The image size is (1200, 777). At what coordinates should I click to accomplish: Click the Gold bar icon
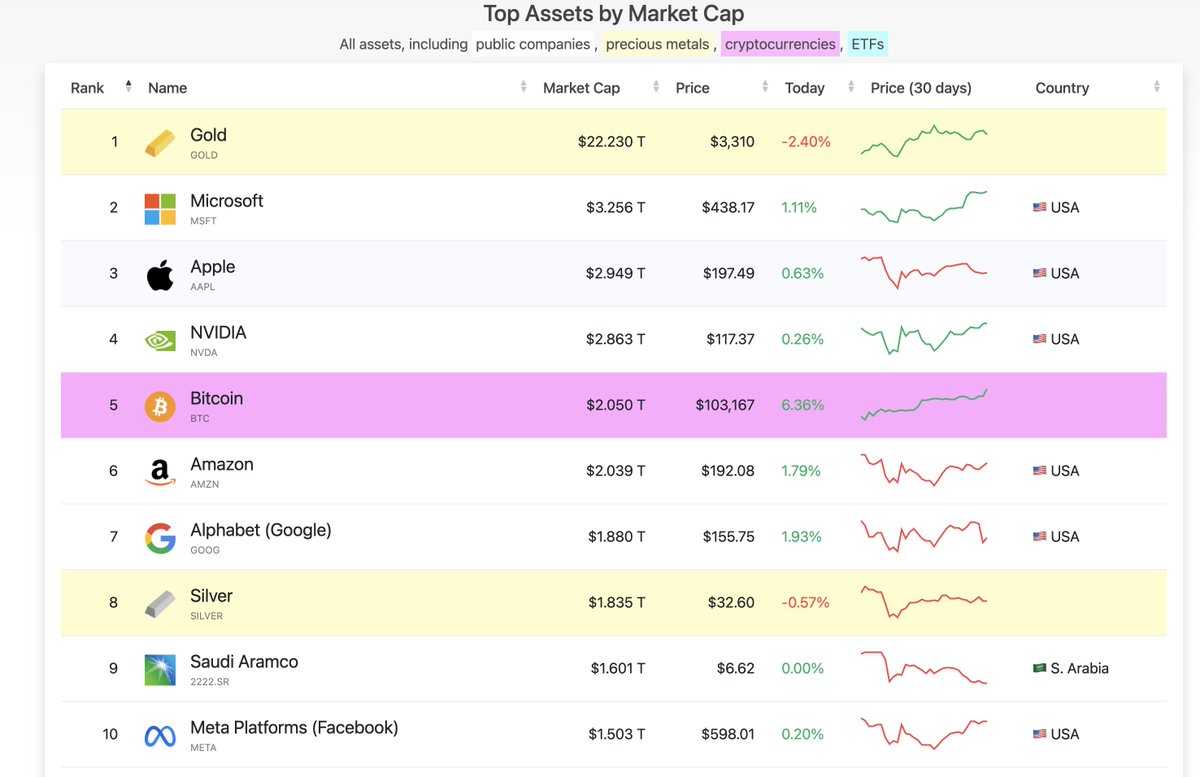click(159, 141)
